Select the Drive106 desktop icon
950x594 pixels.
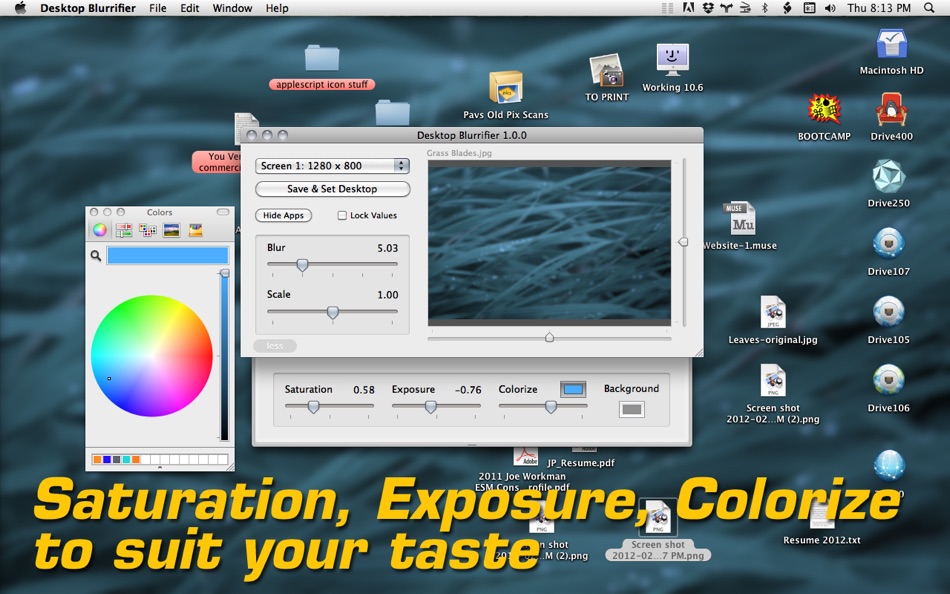tap(888, 381)
